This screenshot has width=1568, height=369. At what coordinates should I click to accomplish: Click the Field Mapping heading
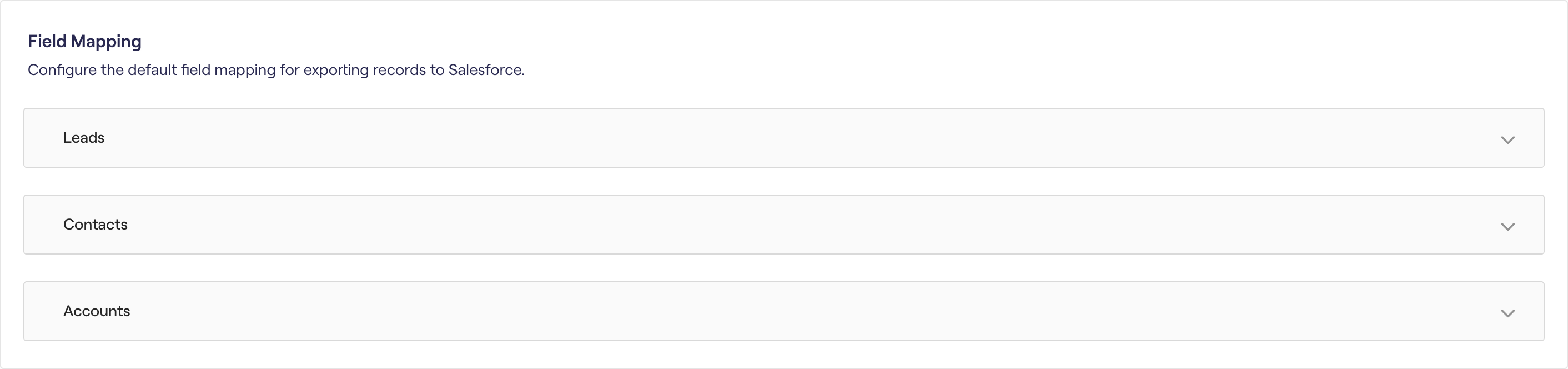coord(84,41)
